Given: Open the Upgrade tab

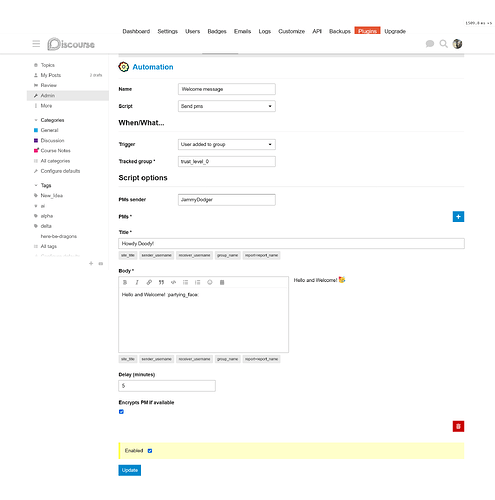Looking at the screenshot, I should (x=395, y=31).
